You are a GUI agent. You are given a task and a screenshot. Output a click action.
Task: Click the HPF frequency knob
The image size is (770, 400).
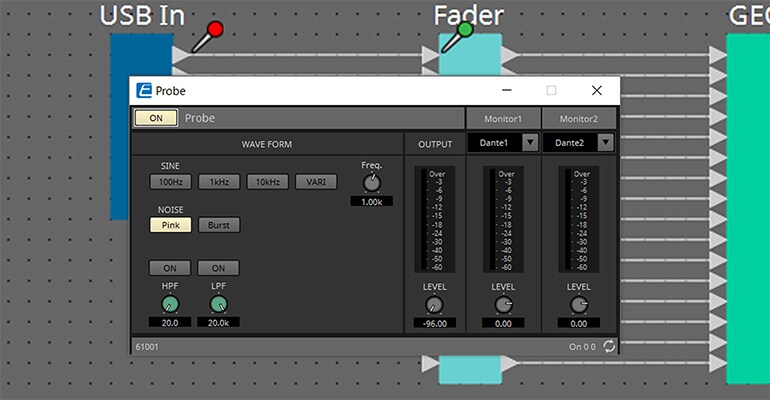(x=170, y=304)
